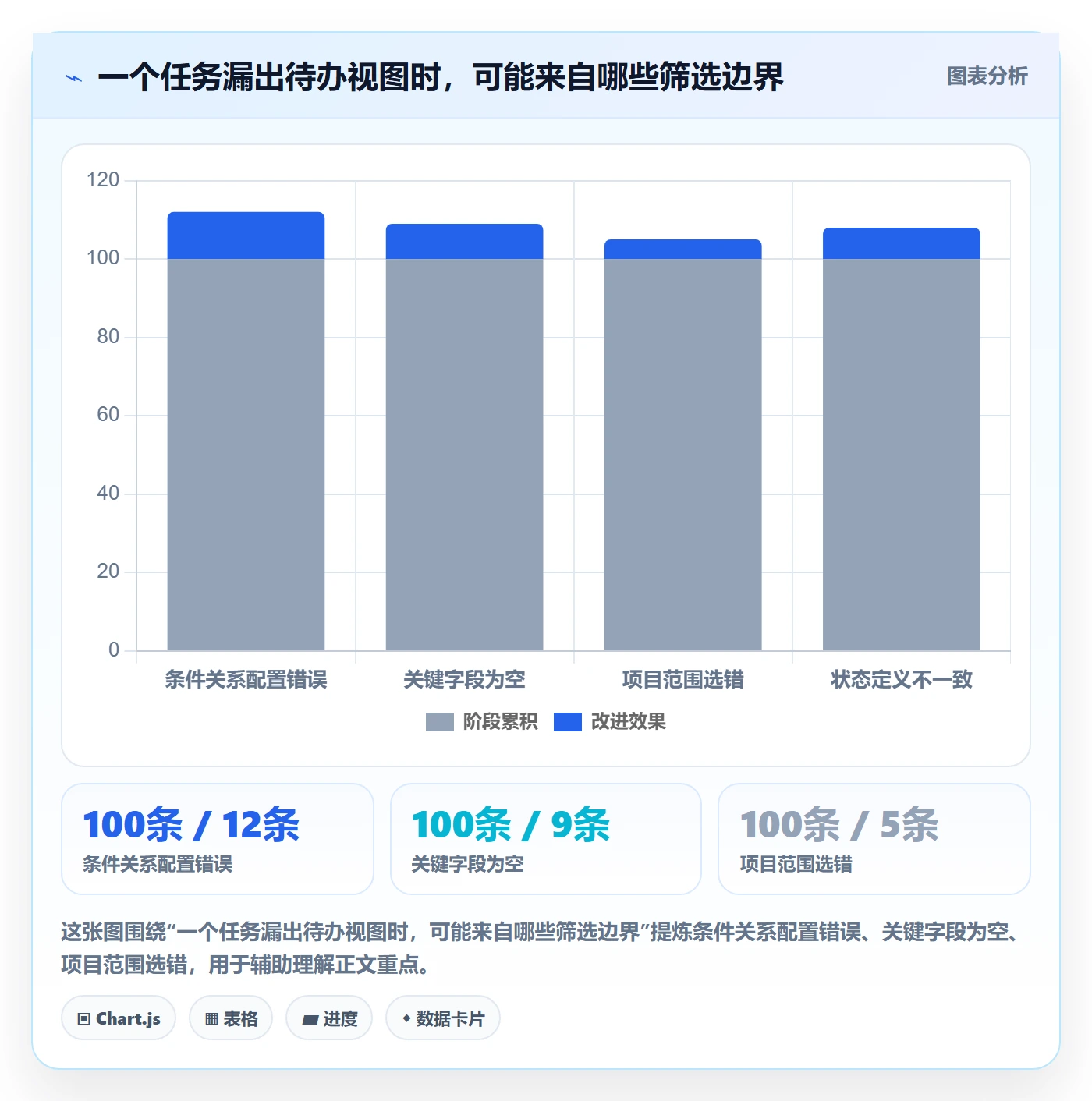Click the gray bar for 状态定义不一致

coord(901,455)
